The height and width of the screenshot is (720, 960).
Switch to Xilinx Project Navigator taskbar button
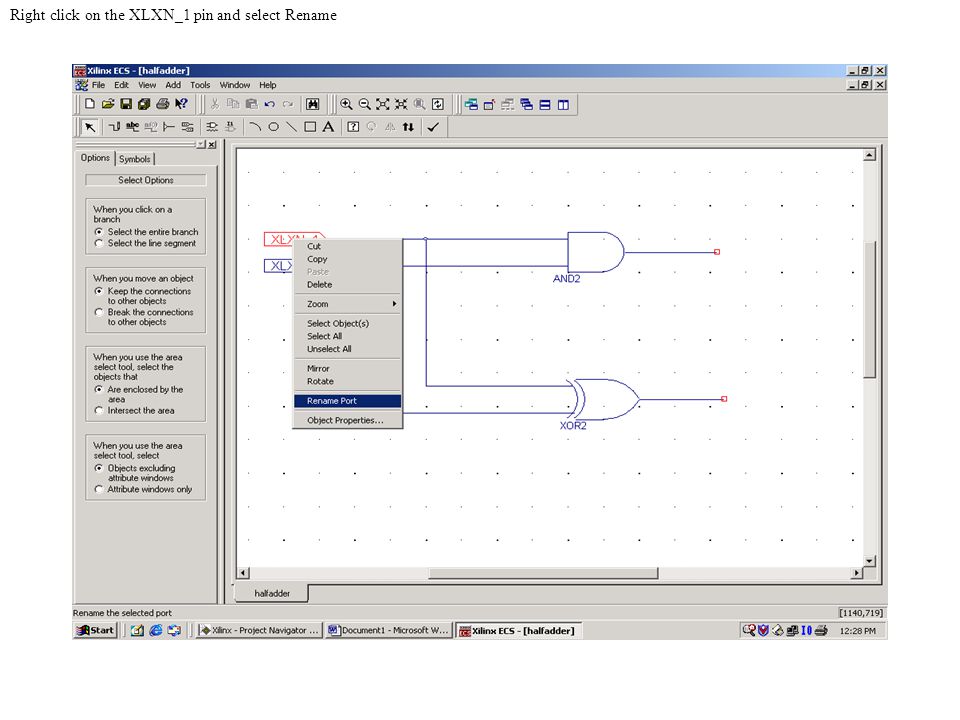click(x=260, y=630)
